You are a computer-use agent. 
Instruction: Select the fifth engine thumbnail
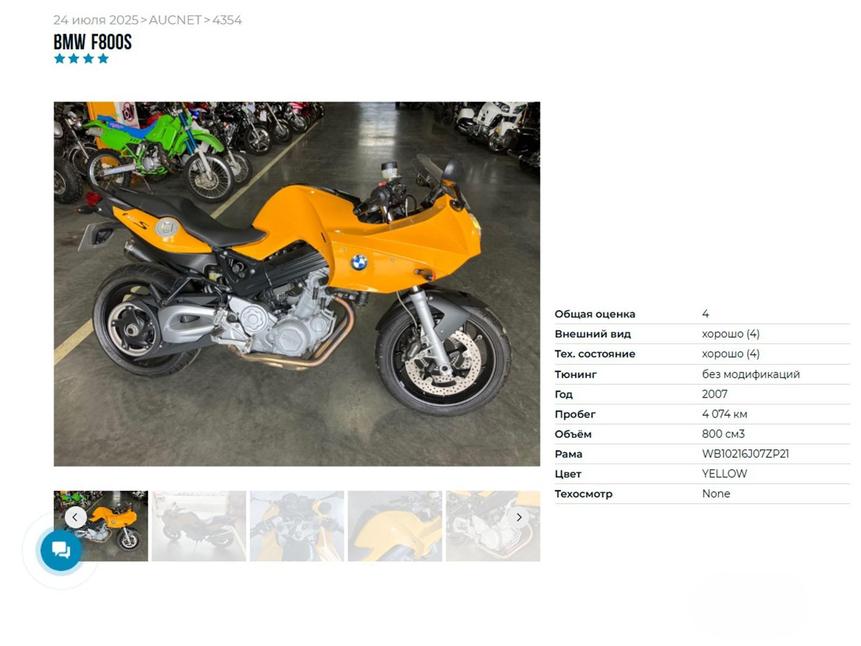point(493,526)
